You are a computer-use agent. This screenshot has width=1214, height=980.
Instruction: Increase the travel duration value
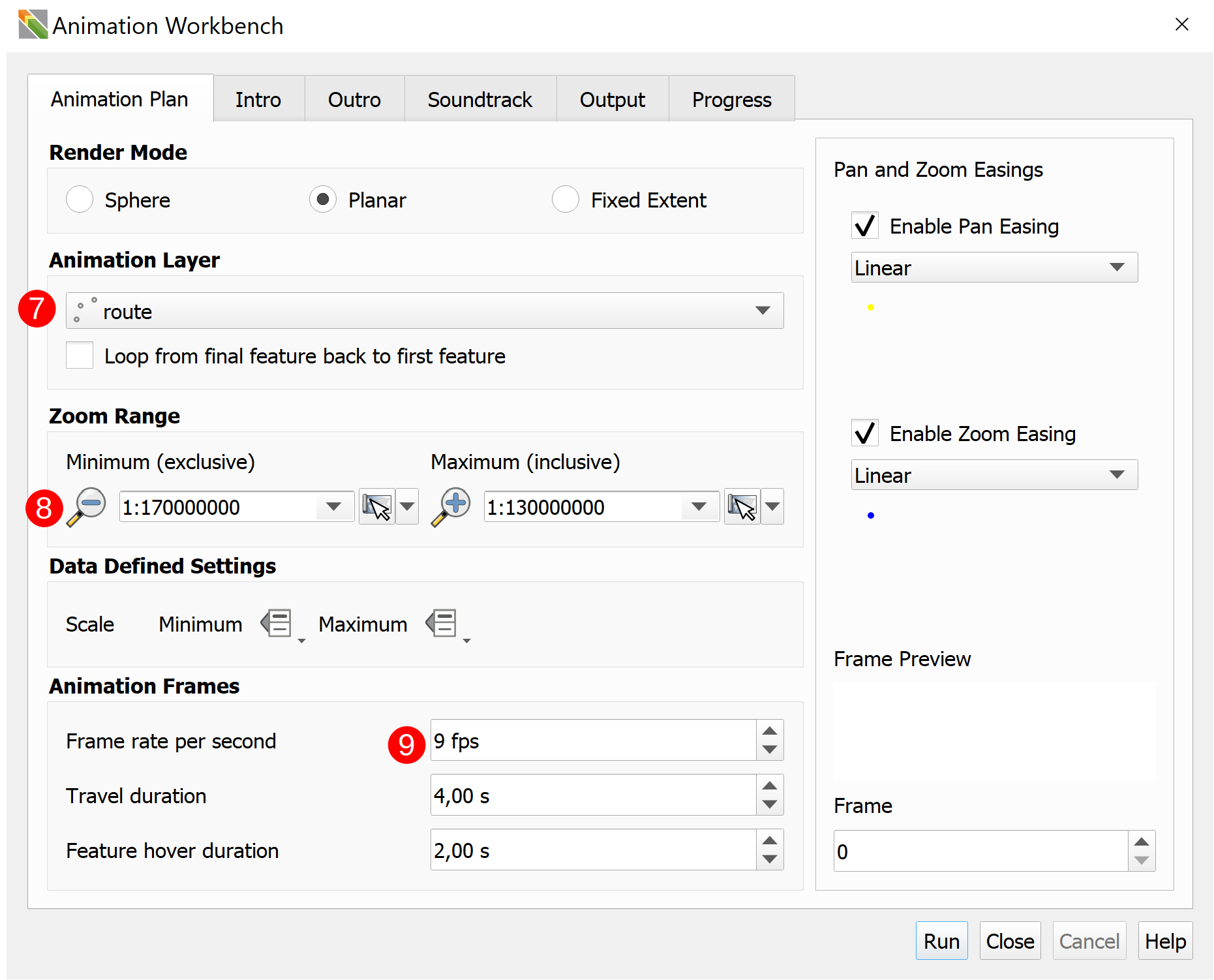770,786
